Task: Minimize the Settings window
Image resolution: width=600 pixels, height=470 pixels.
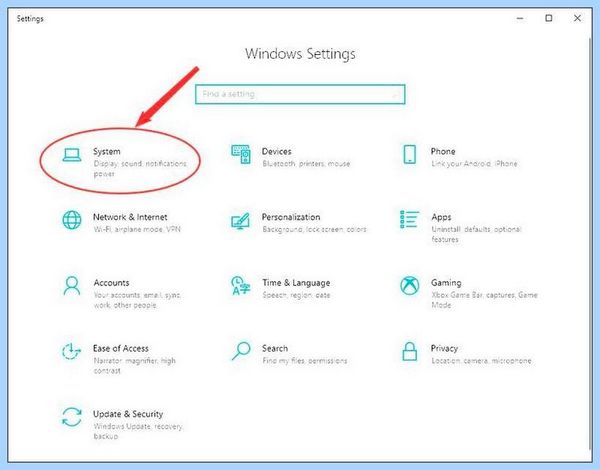Action: (x=520, y=18)
